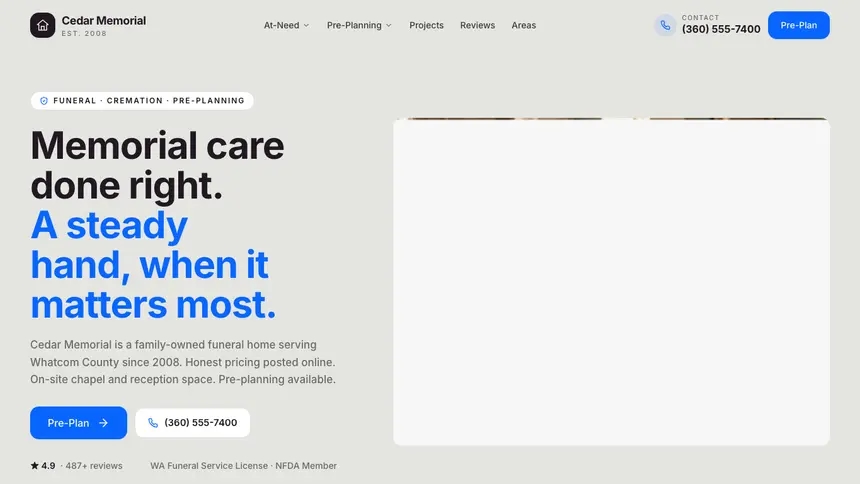Select Areas in the navigation
The width and height of the screenshot is (860, 484).
point(523,25)
